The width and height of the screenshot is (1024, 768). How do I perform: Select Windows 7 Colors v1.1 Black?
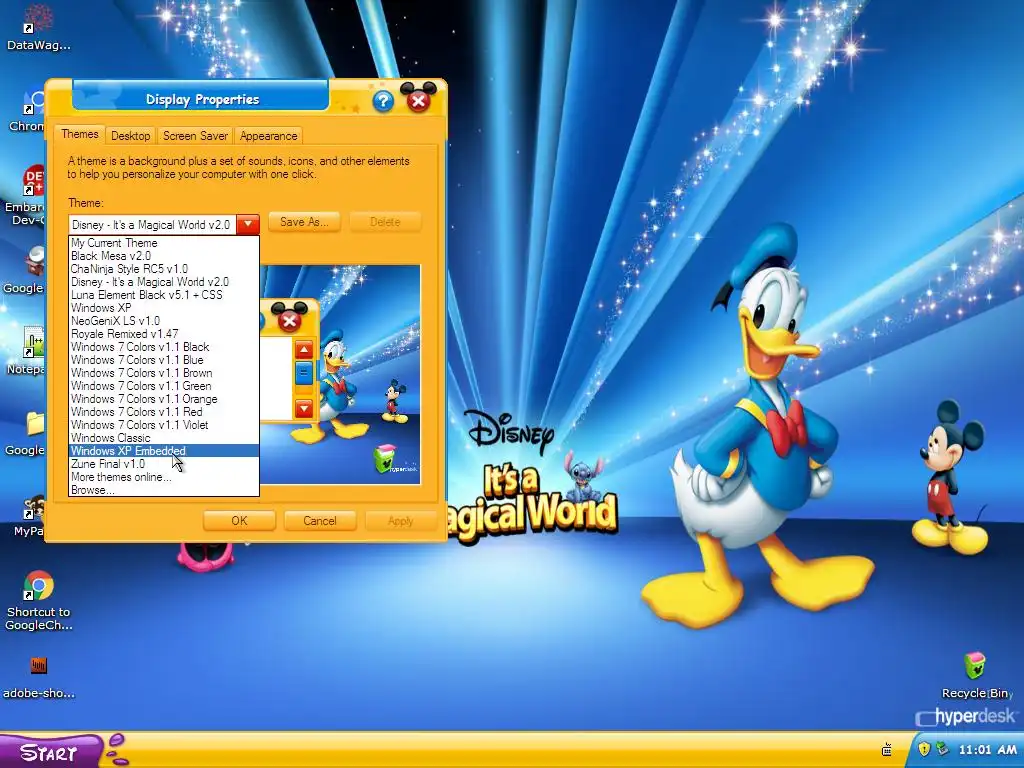164,347
